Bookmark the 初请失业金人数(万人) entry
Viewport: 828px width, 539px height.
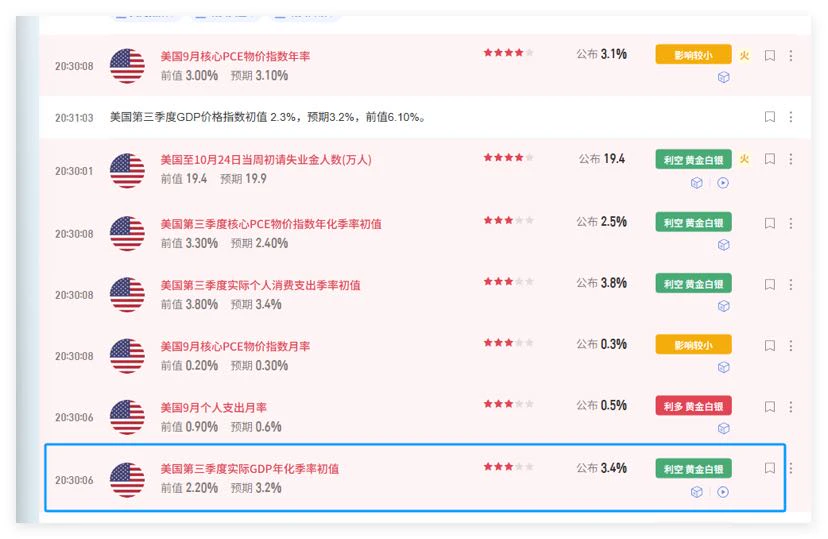click(770, 159)
